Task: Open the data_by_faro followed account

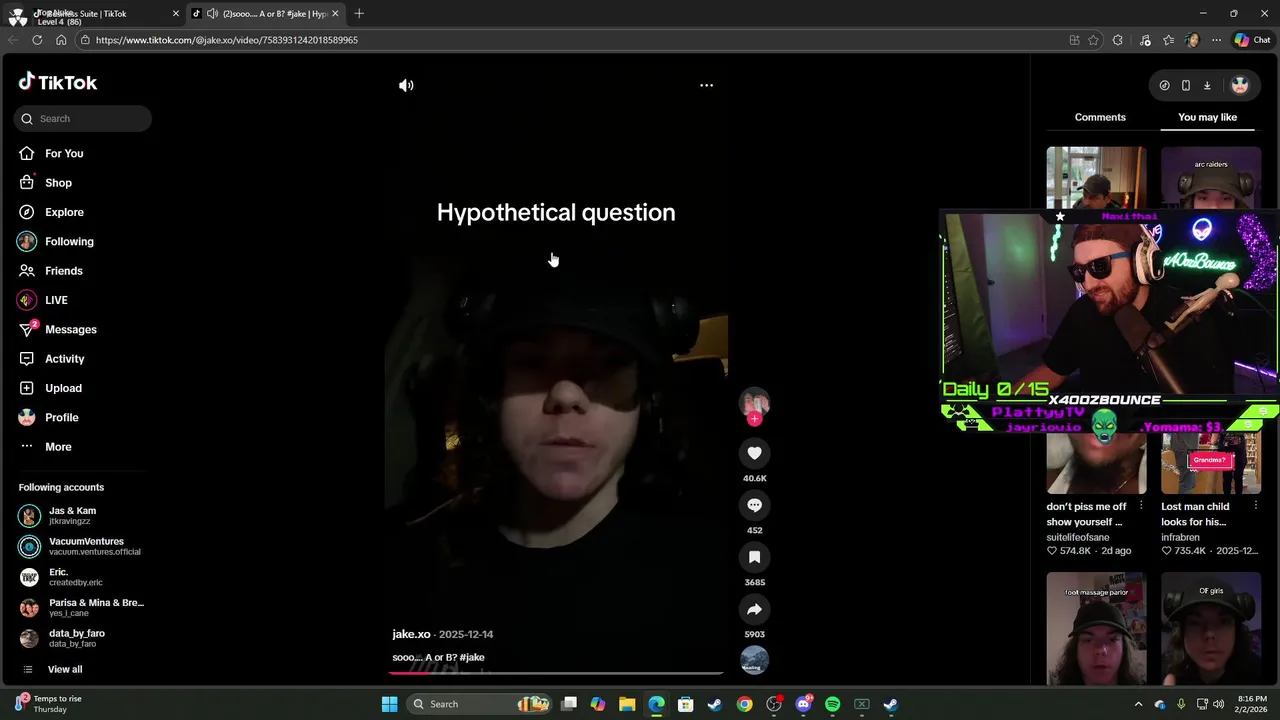Action: [82, 638]
